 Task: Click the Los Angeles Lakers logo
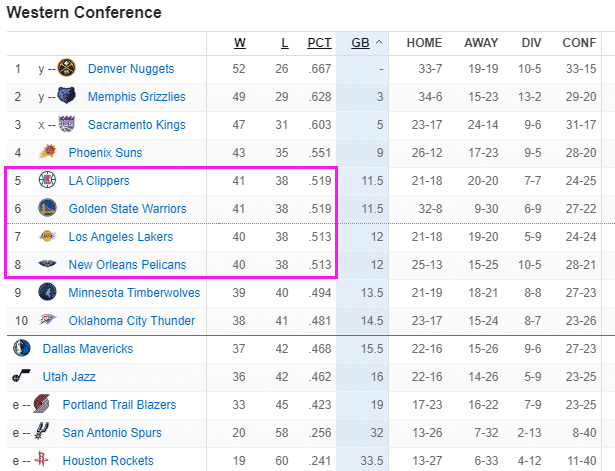(x=47, y=237)
